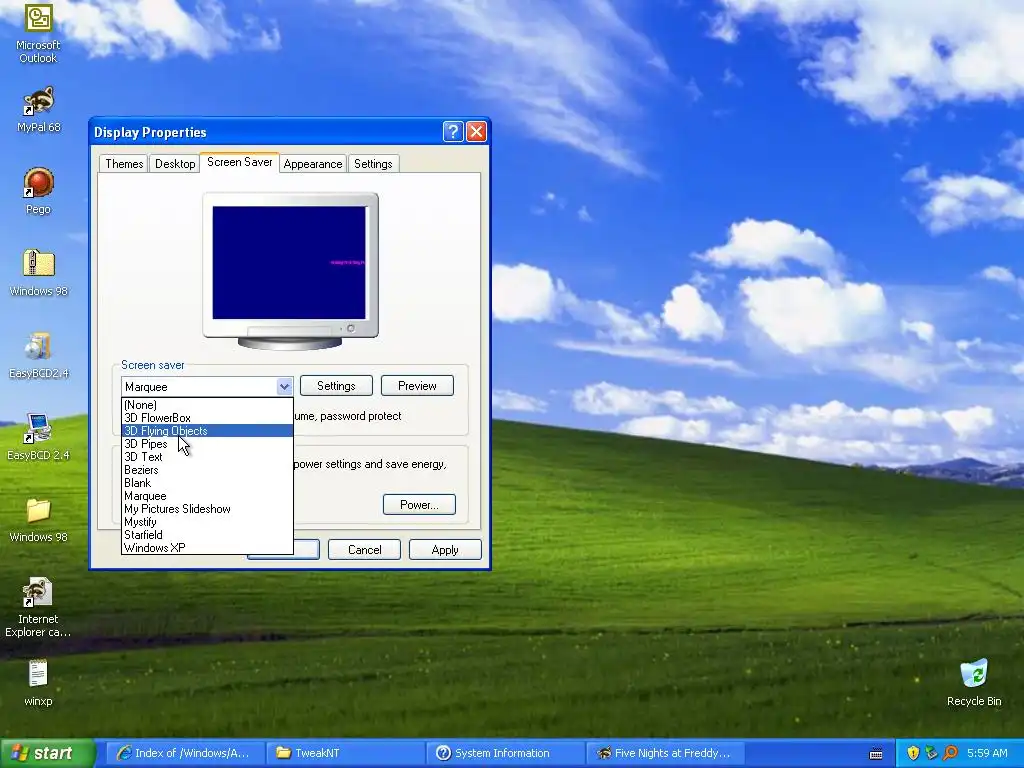The width and height of the screenshot is (1024, 768).
Task: Switch to System Information taskbar window
Action: (505, 753)
